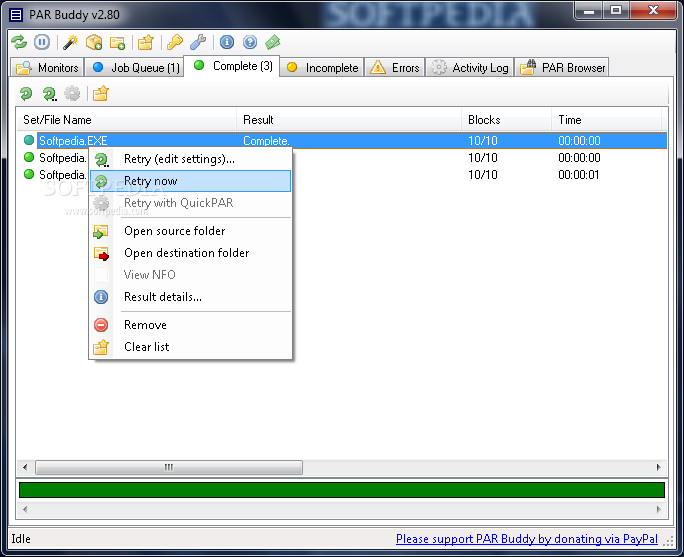Click the lower scrollbar left arrow
The image size is (684, 557).
pos(25,509)
